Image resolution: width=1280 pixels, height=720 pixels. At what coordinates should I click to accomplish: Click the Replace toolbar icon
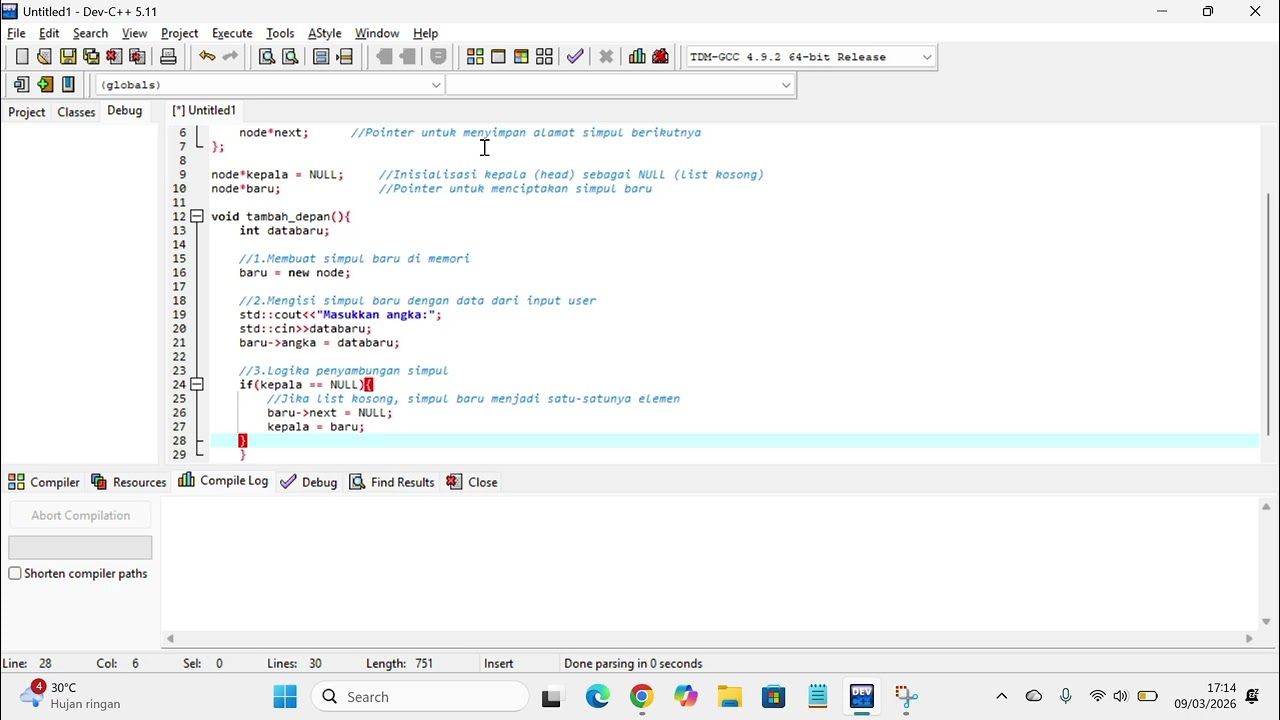[290, 57]
